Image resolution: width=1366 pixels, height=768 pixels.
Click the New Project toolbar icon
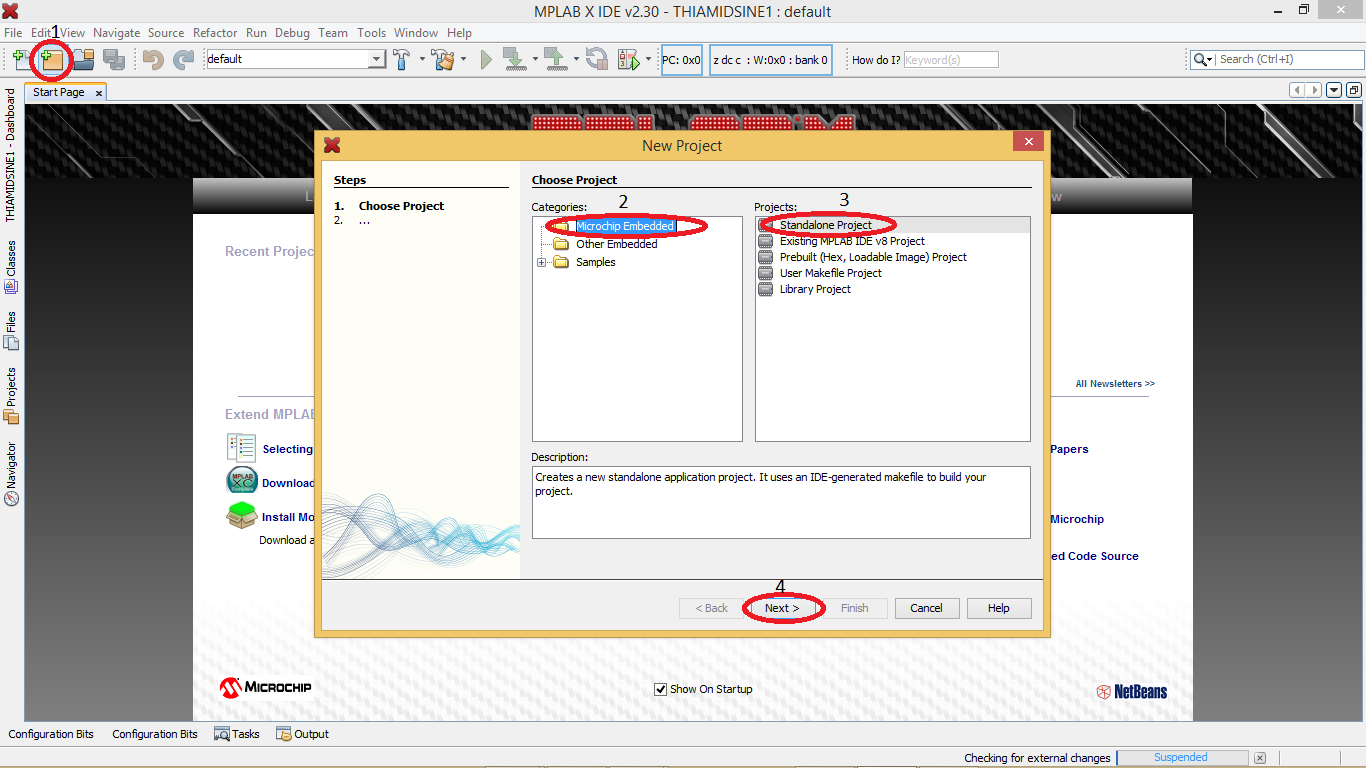[x=52, y=60]
